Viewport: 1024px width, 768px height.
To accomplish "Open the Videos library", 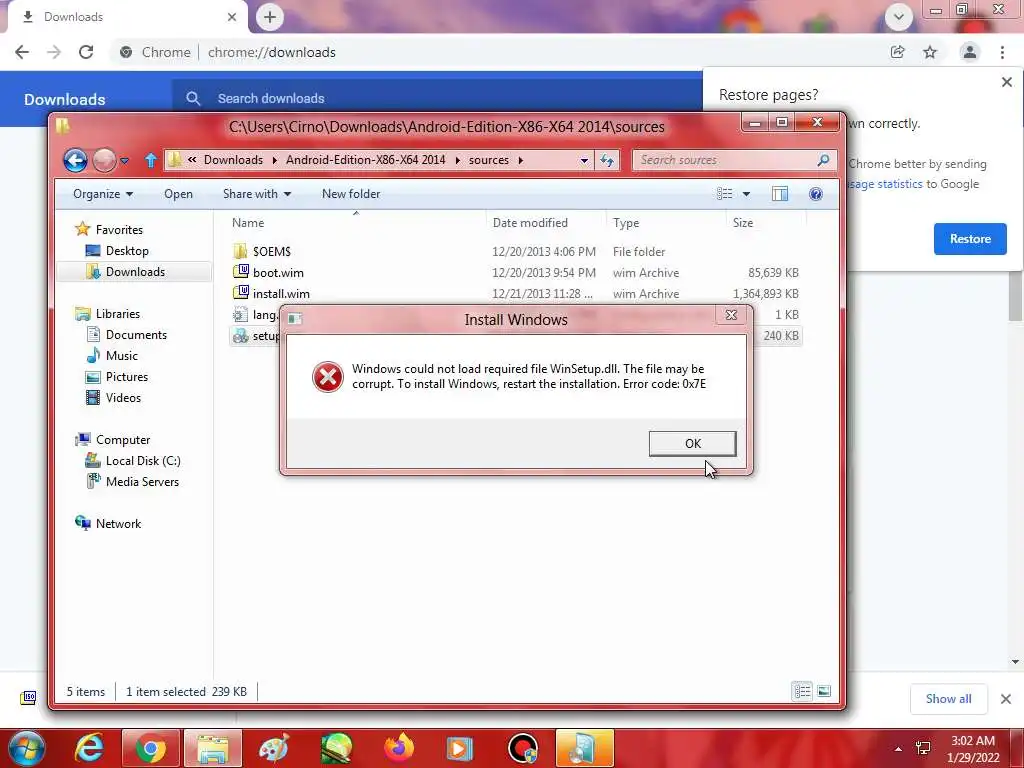I will click(123, 398).
